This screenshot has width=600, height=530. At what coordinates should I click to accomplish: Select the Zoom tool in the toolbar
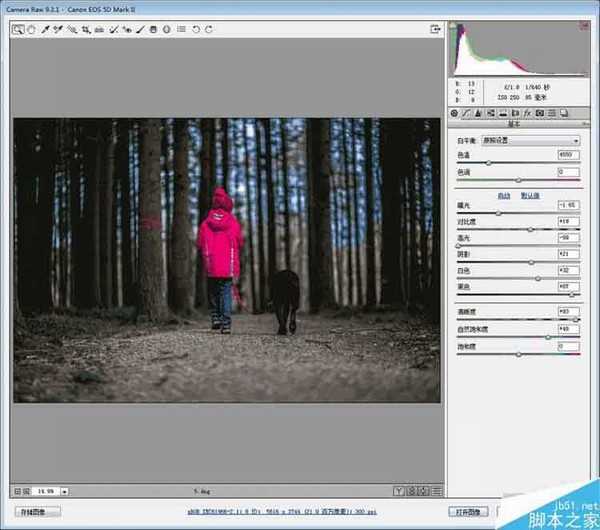click(x=18, y=29)
